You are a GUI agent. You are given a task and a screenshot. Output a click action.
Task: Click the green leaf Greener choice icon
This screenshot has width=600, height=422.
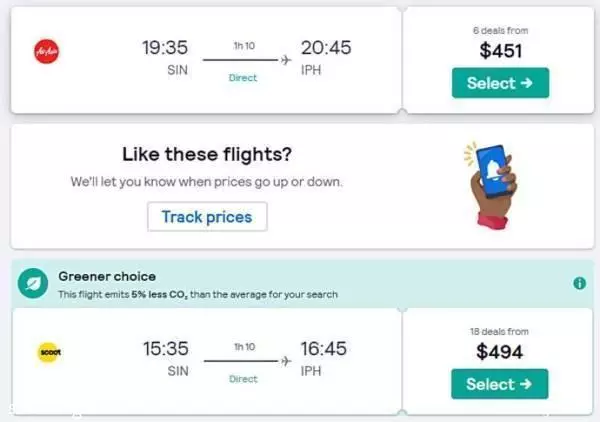(x=33, y=283)
